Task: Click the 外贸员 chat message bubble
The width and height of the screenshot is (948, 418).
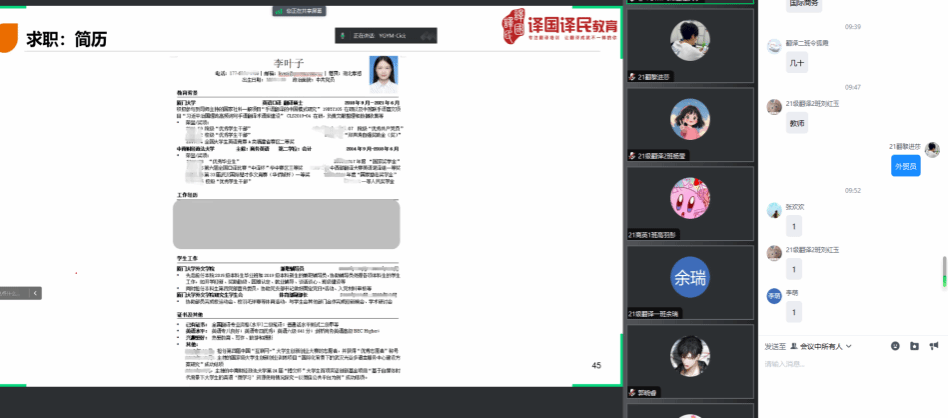Action: coord(905,167)
